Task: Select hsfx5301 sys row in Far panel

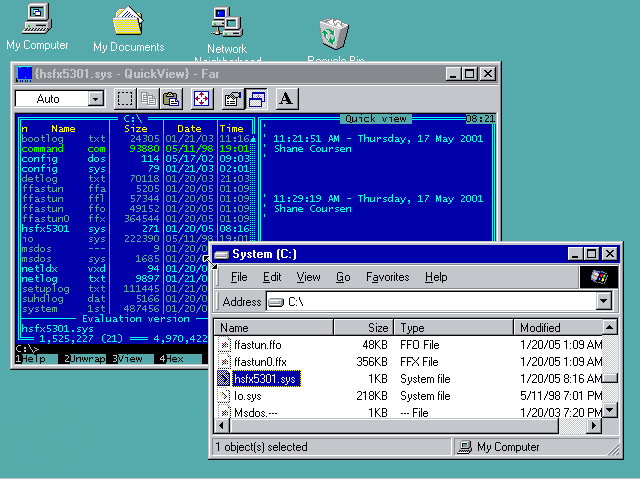Action: [135, 229]
